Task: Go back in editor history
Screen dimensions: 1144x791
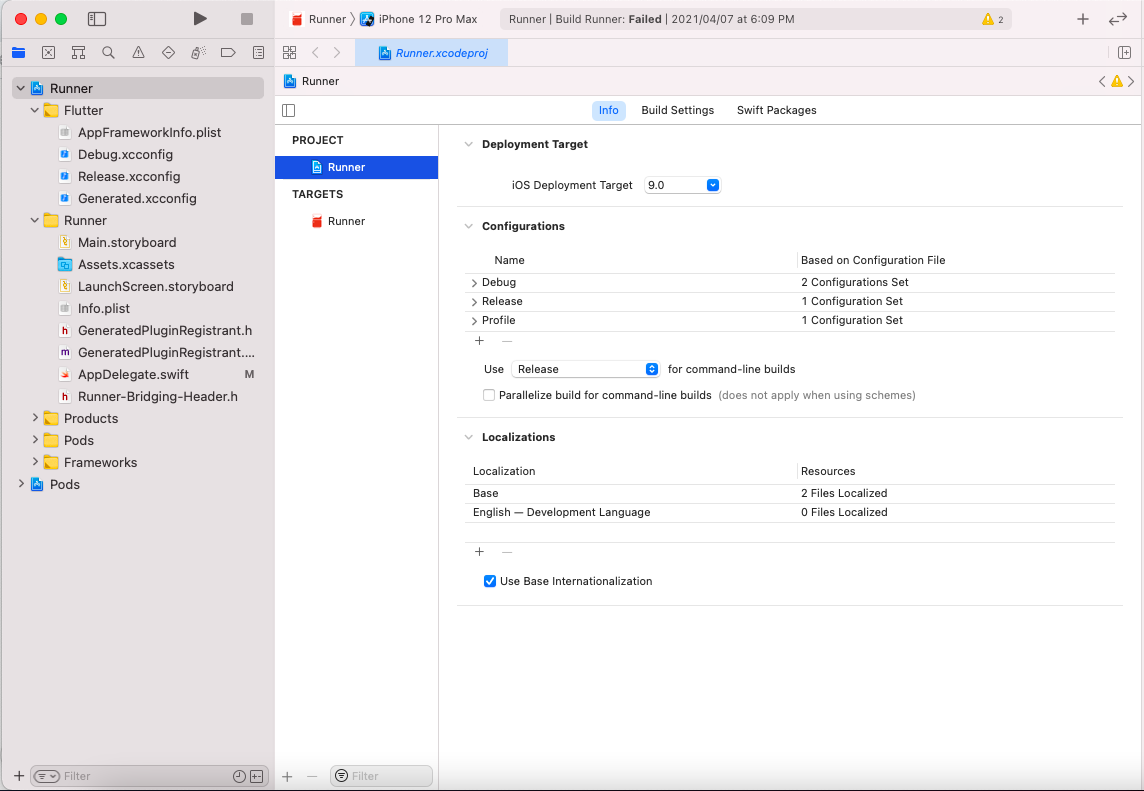Action: point(315,53)
